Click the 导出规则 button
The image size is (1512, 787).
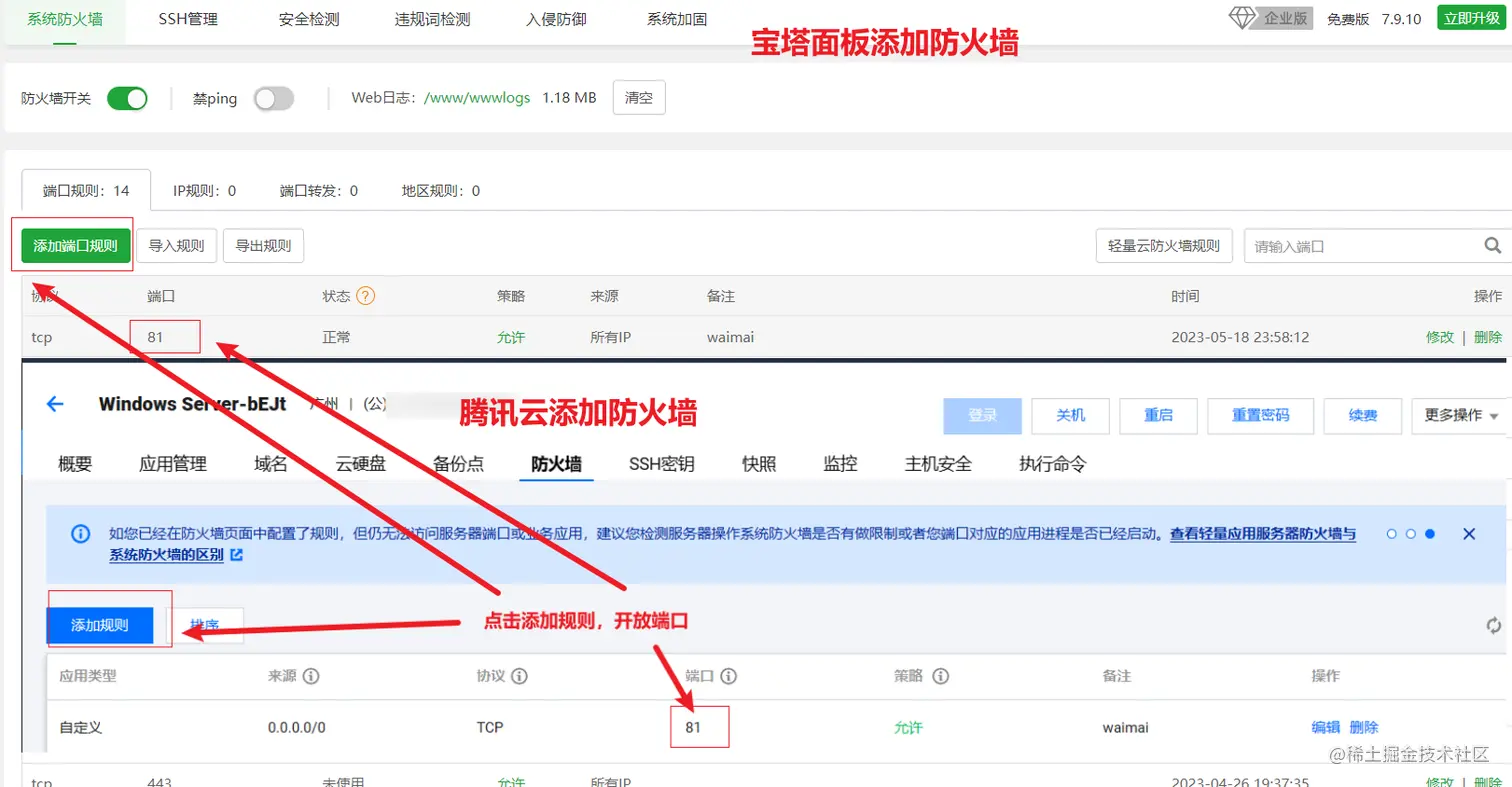(263, 245)
